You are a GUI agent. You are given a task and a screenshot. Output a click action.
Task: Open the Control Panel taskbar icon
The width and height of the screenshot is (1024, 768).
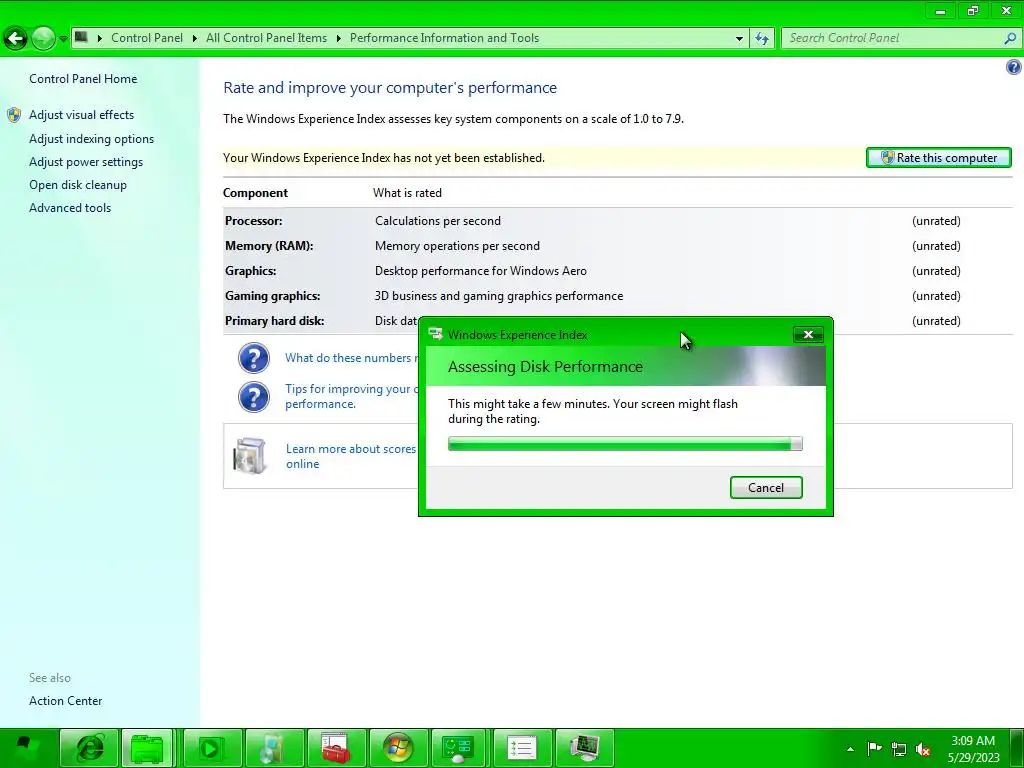click(458, 748)
